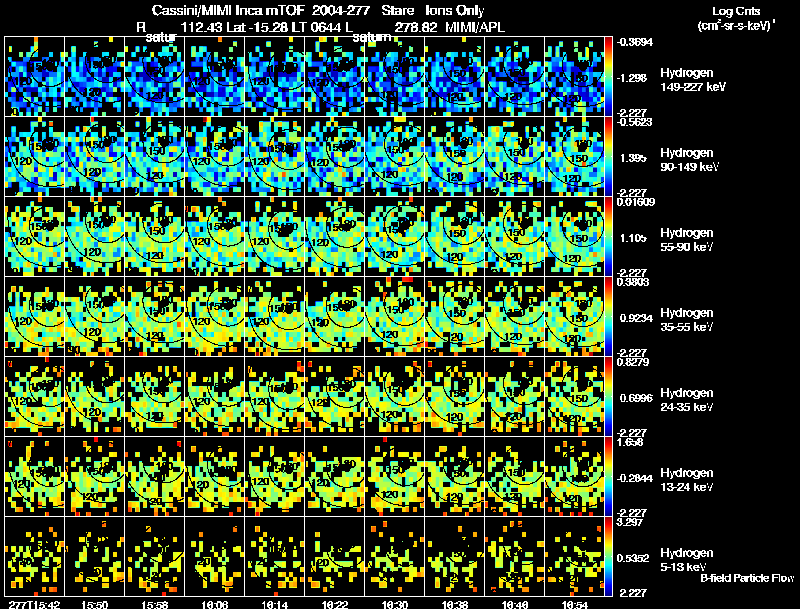Click the '16:38' time label
The width and height of the screenshot is (800, 609).
[x=455, y=605]
